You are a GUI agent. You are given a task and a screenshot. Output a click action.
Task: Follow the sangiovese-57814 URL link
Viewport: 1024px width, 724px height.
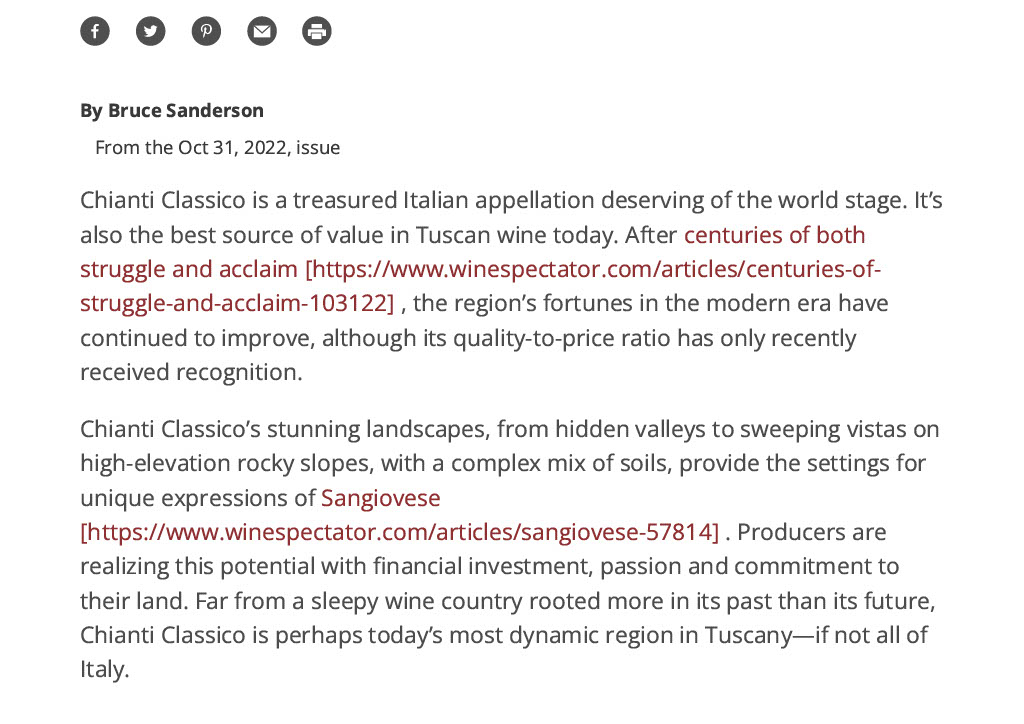click(400, 532)
